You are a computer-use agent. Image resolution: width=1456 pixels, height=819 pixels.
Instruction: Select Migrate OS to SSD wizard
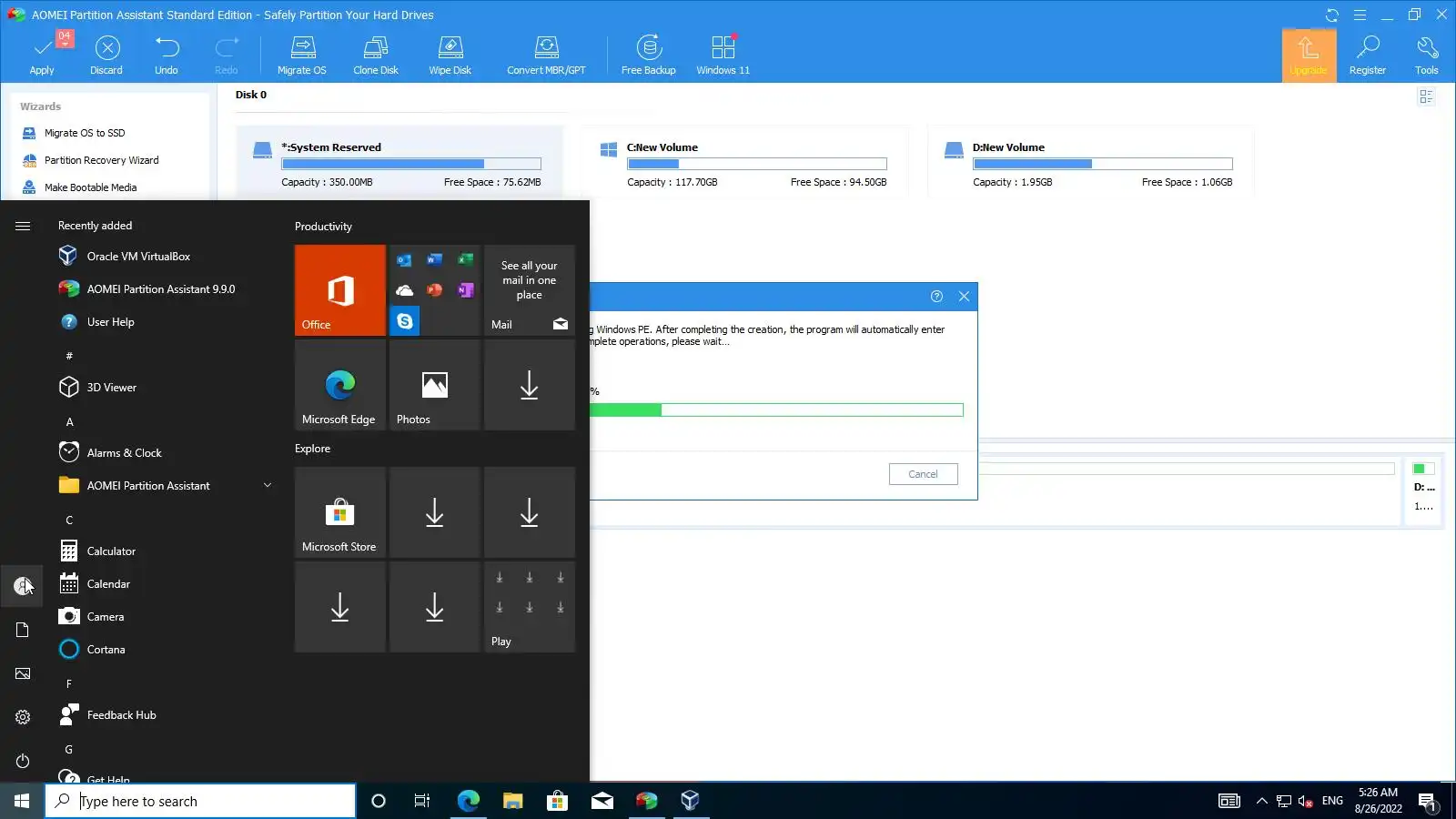point(85,133)
